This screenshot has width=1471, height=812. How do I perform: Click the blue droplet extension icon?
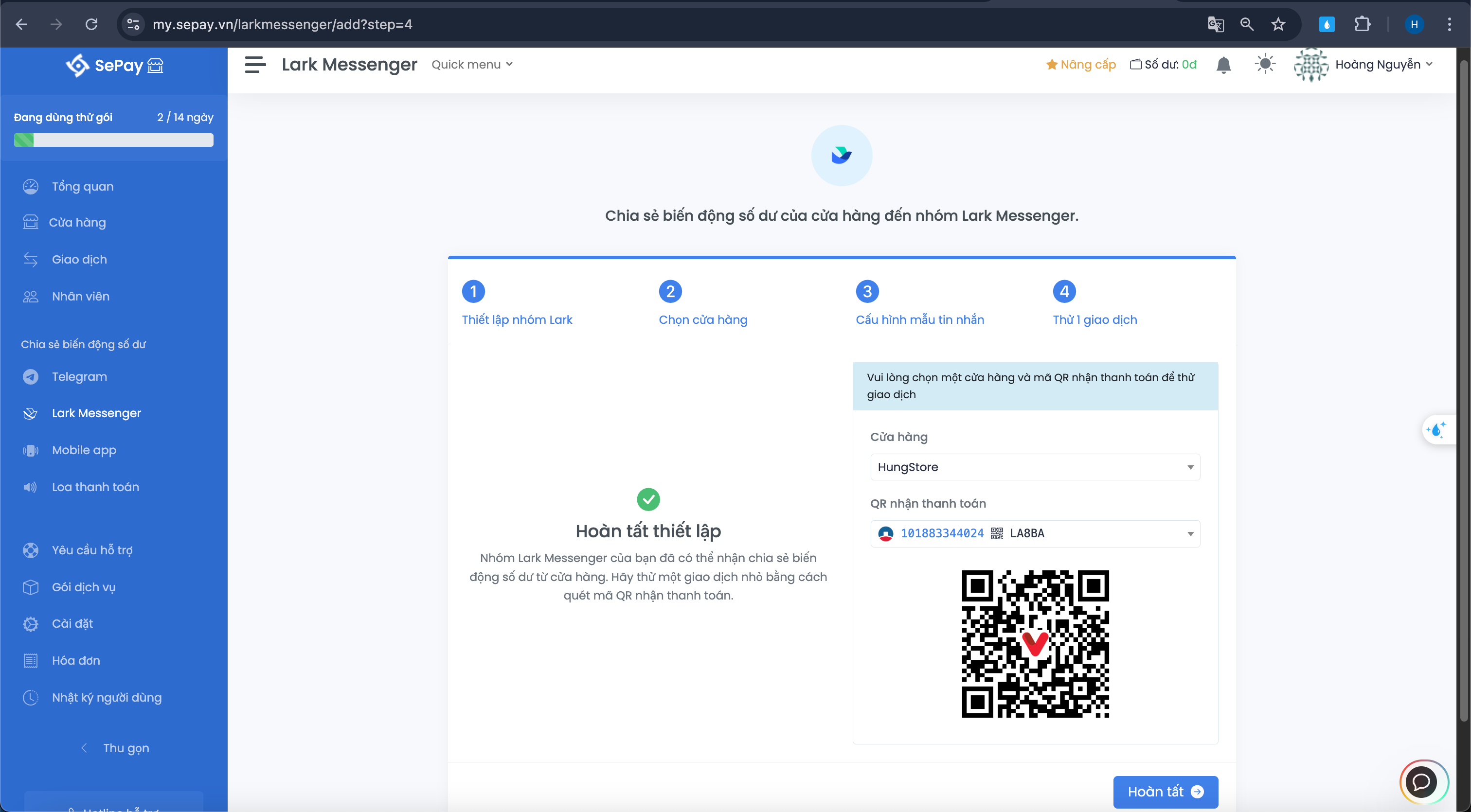pyautogui.click(x=1326, y=24)
